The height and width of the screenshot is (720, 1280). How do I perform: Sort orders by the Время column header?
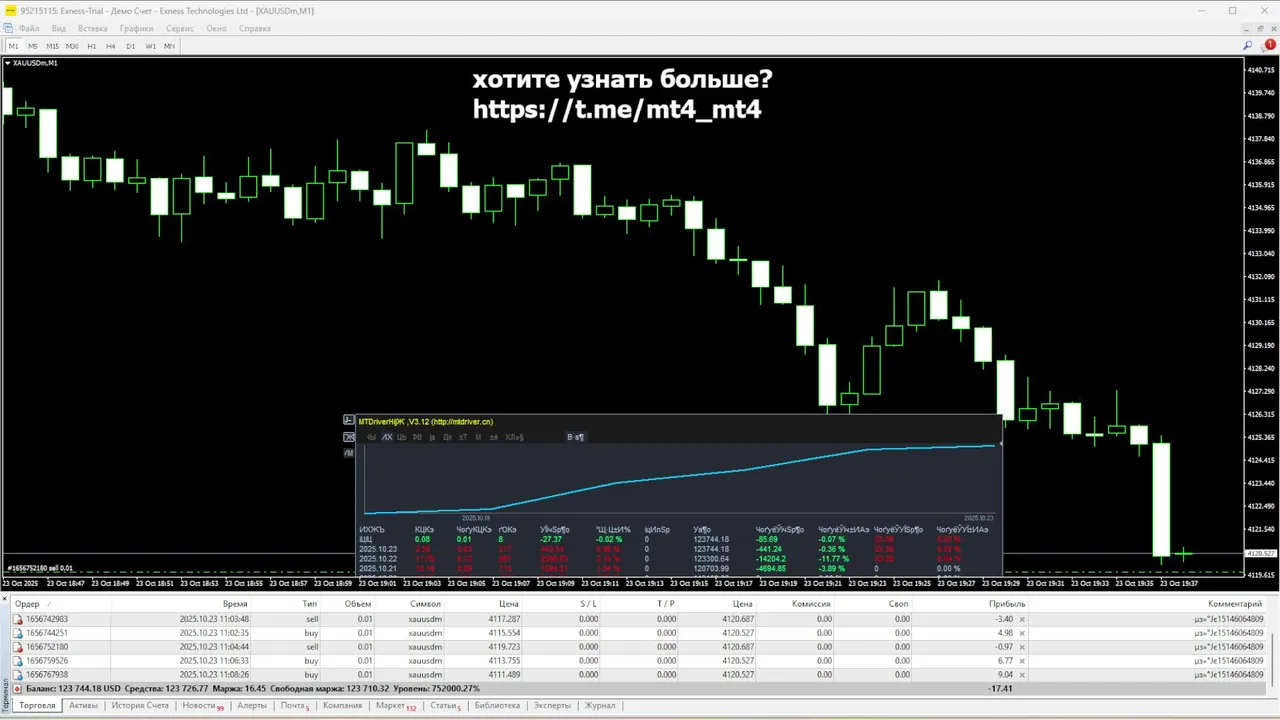(x=235, y=604)
